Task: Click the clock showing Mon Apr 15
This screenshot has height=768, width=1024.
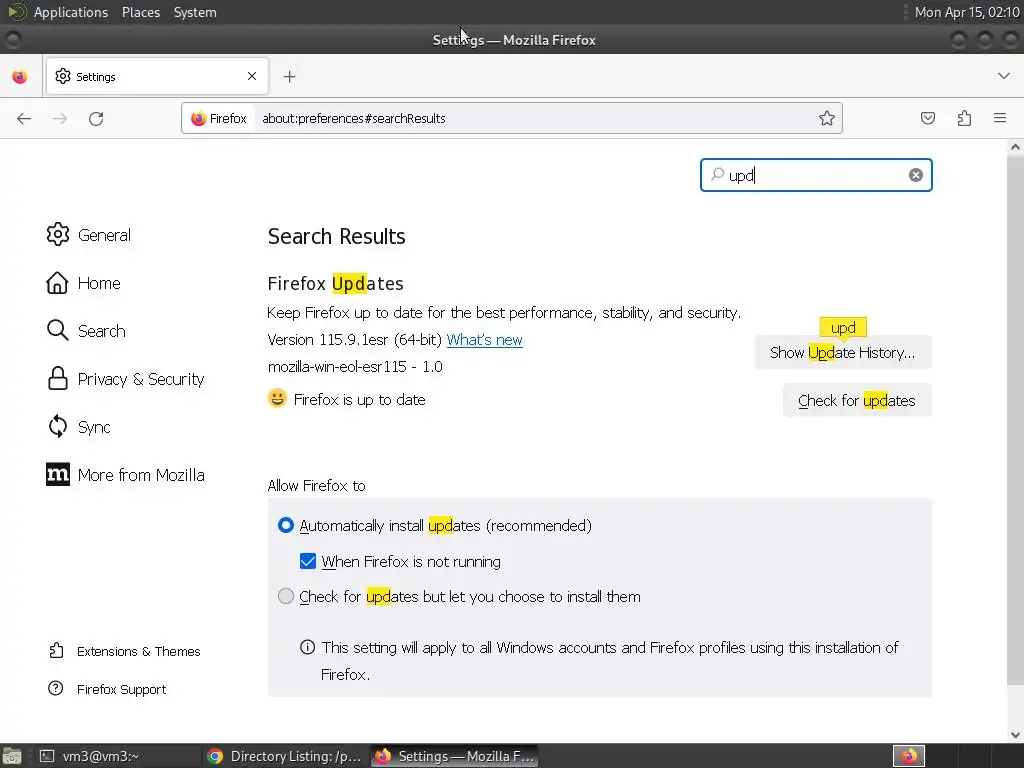Action: [967, 12]
